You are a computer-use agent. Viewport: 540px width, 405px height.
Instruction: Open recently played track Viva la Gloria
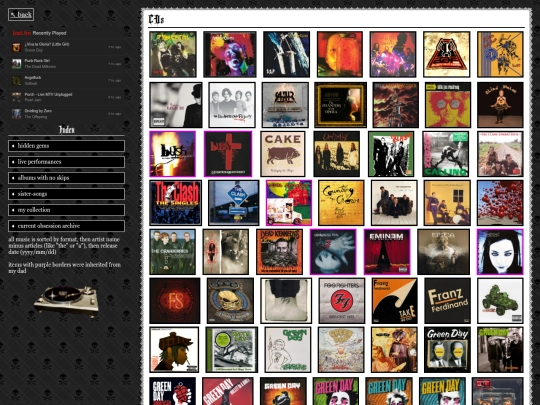tap(47, 44)
